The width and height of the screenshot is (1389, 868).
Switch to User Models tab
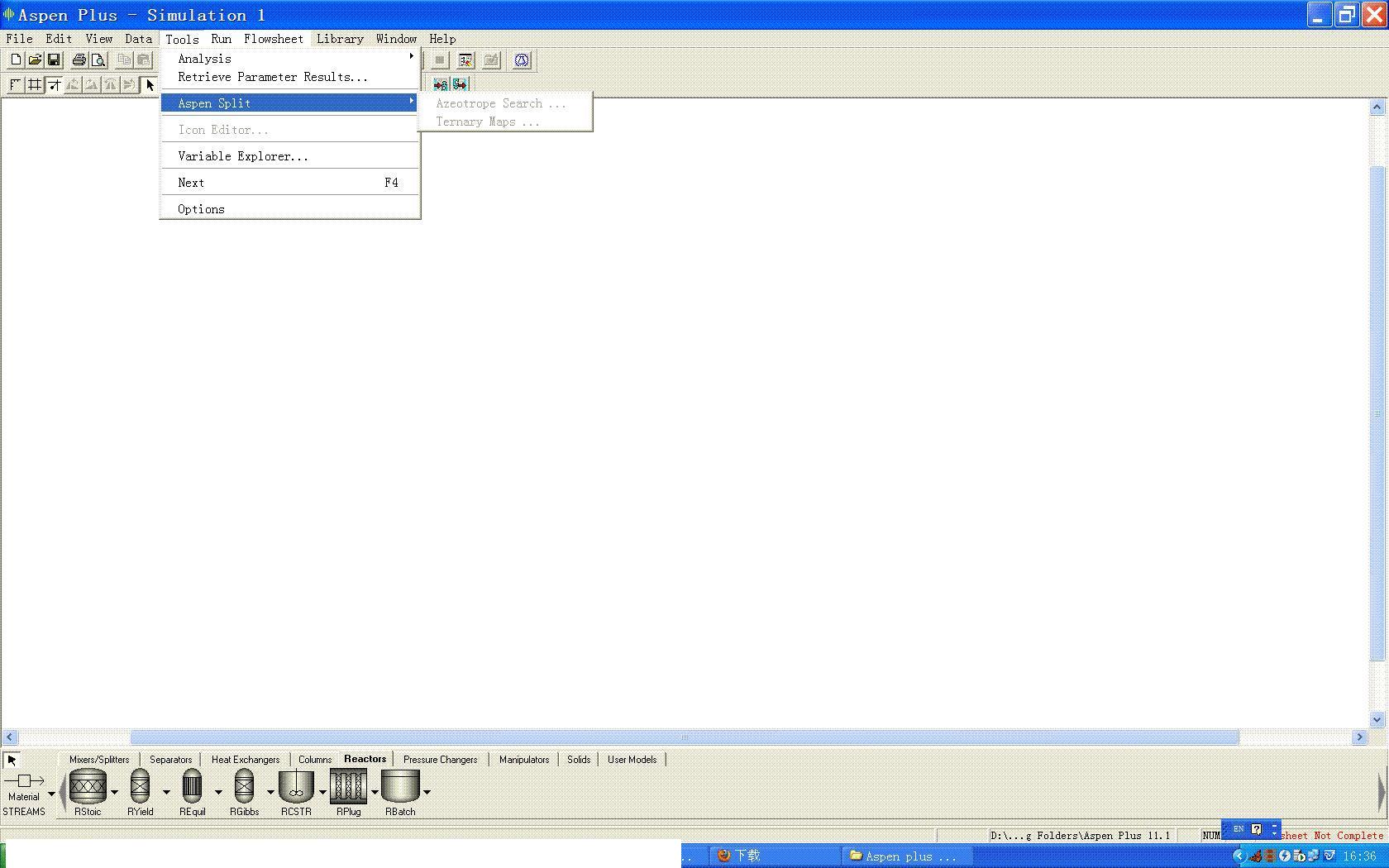point(632,760)
